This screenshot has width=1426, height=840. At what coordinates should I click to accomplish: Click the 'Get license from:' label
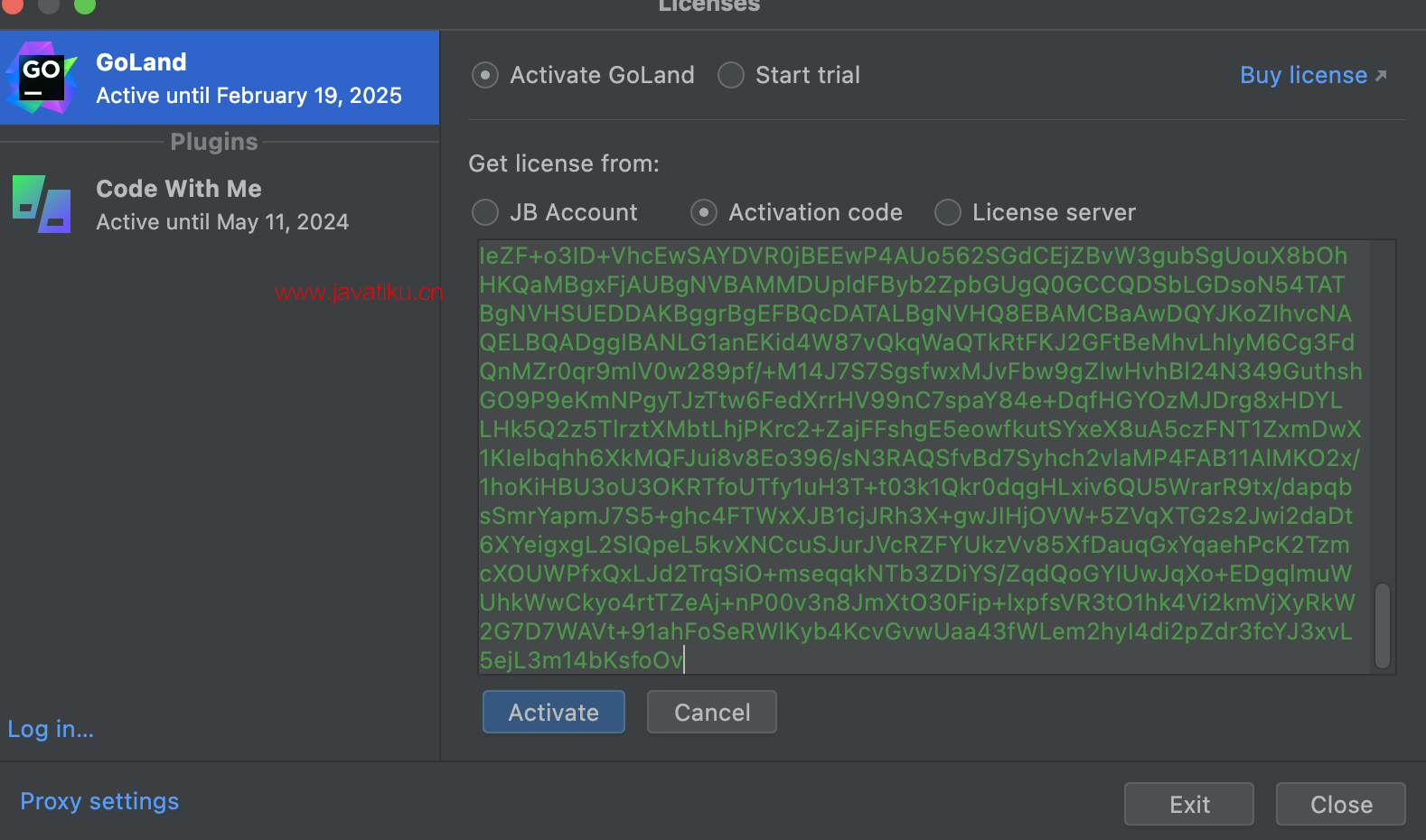coord(564,163)
